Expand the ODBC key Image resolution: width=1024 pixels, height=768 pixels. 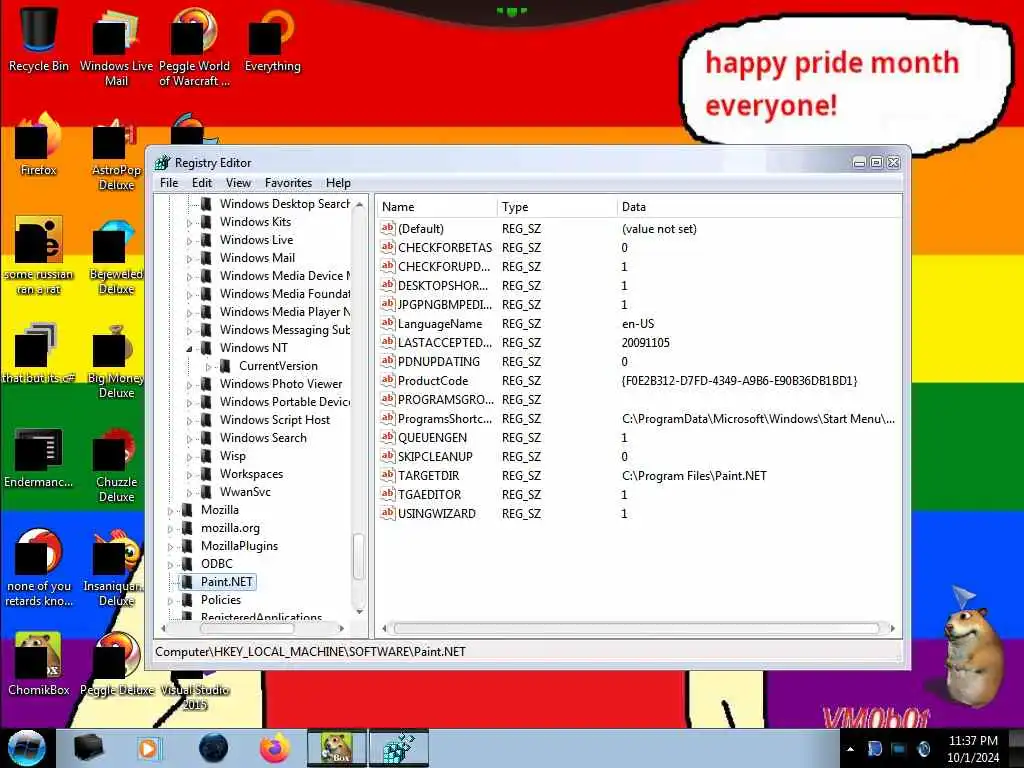[170, 565]
